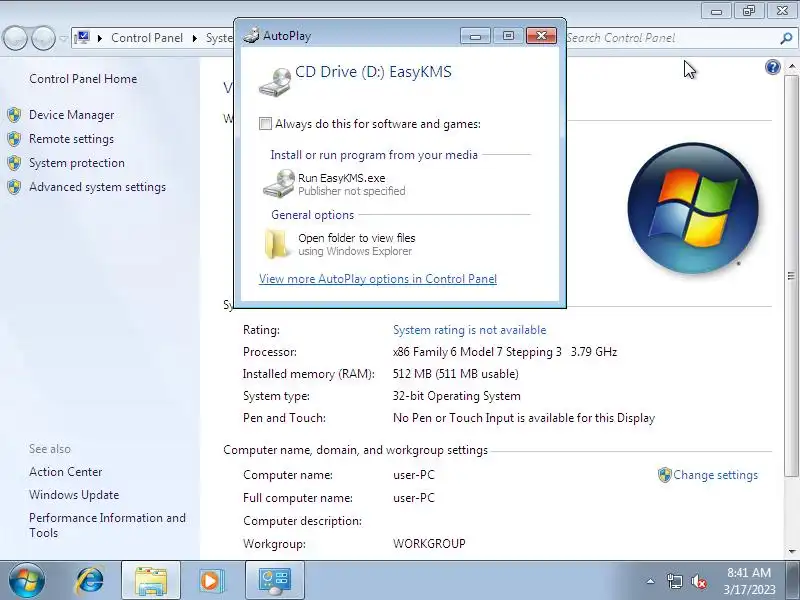The width and height of the screenshot is (800, 600).
Task: Click the search magnifier icon
Action: tap(786, 38)
